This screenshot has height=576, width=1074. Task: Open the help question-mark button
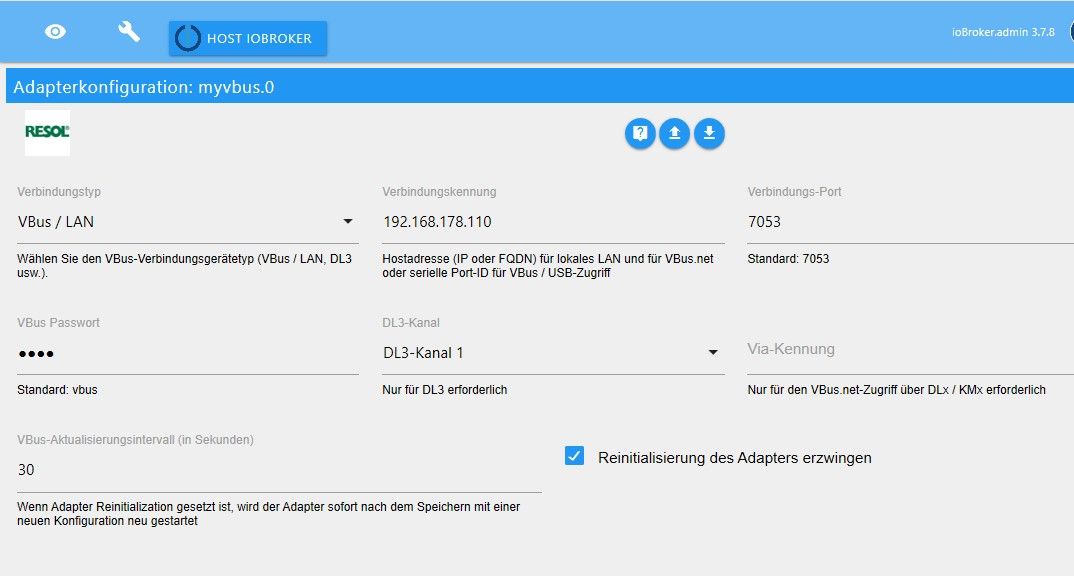[x=640, y=133]
